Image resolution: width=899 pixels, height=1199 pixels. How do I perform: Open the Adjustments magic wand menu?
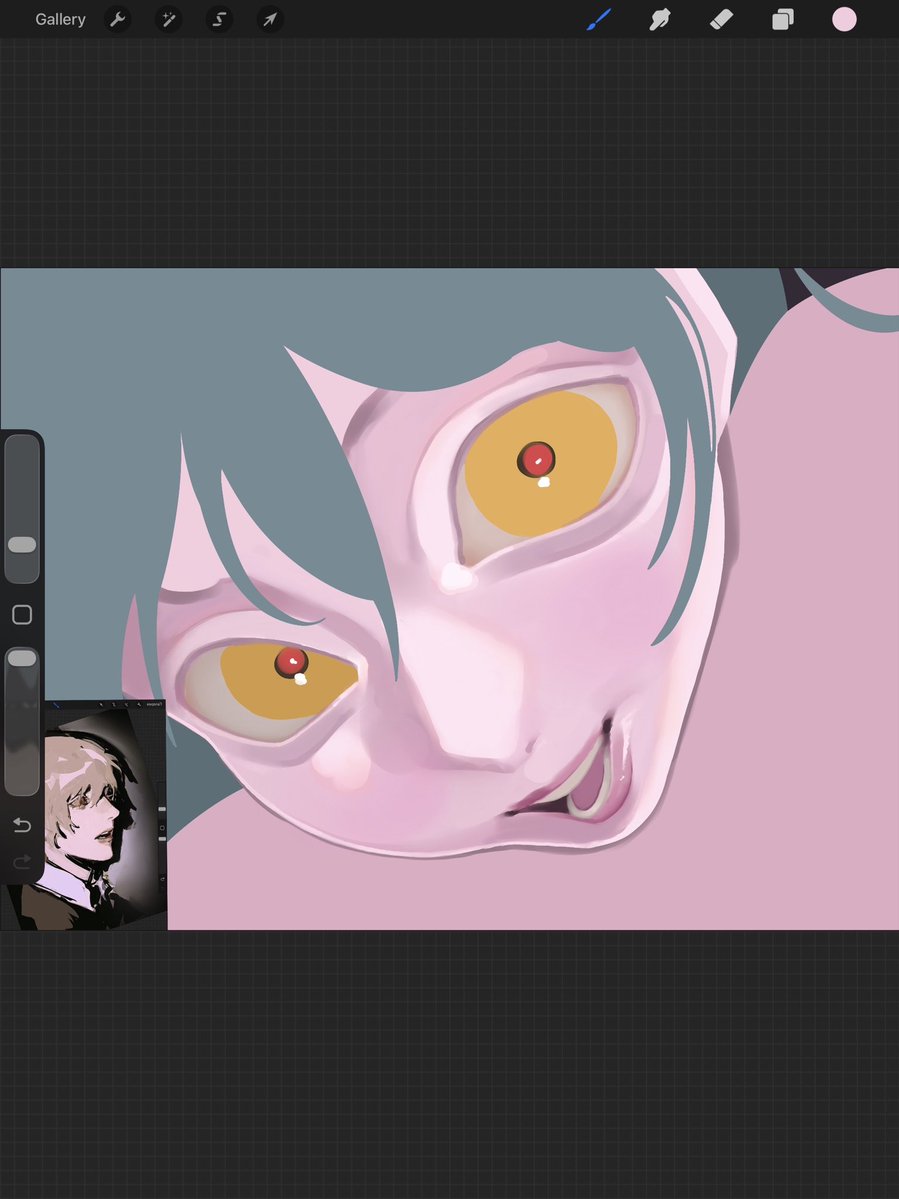(168, 19)
